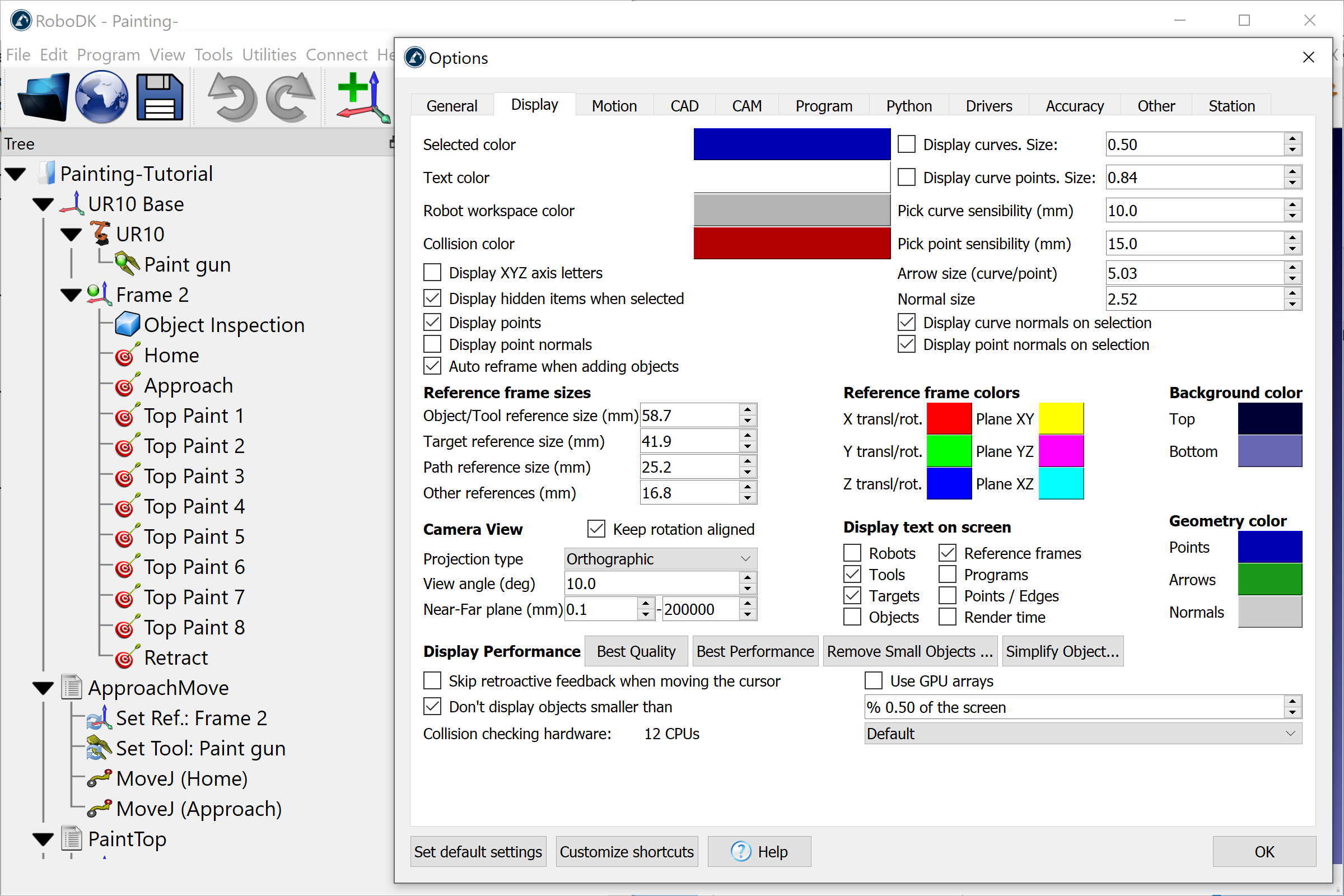
Task: Click the Undo arrow toolbar icon
Action: 232,97
